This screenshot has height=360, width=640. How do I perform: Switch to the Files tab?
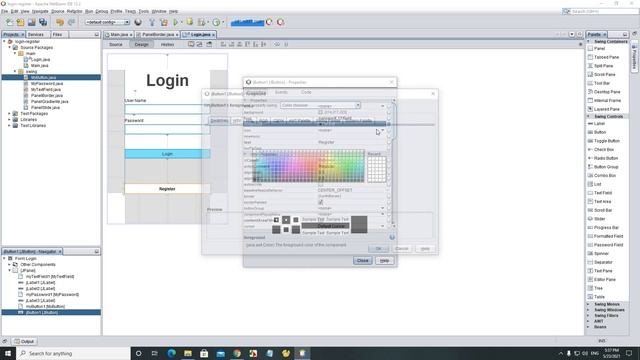[57, 35]
